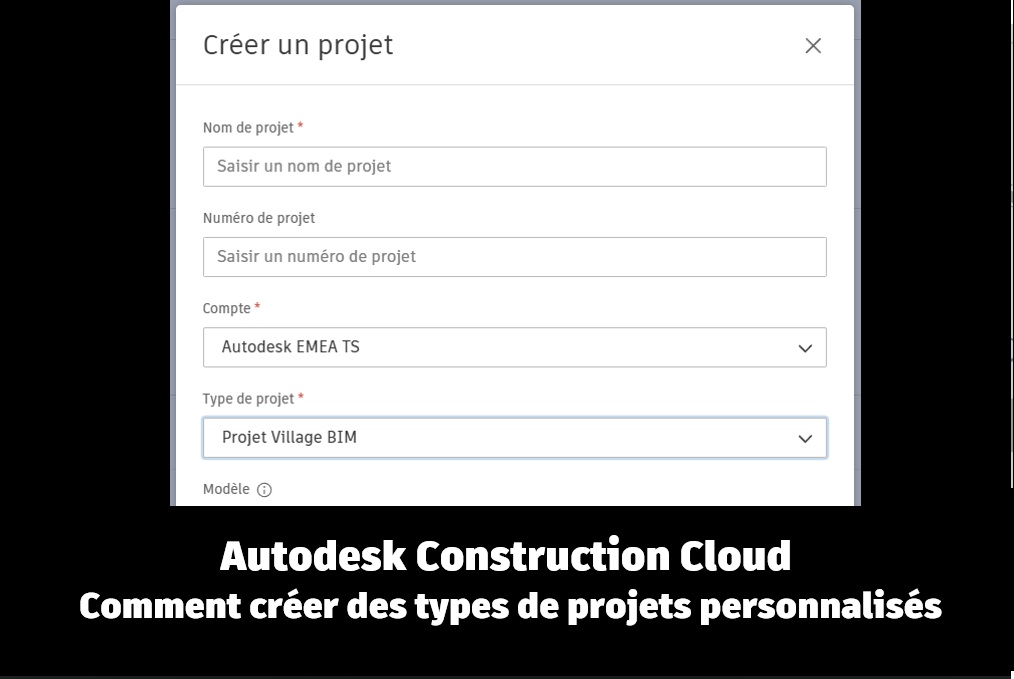This screenshot has width=1014, height=679.
Task: Click the Compte field label
Action: click(226, 307)
